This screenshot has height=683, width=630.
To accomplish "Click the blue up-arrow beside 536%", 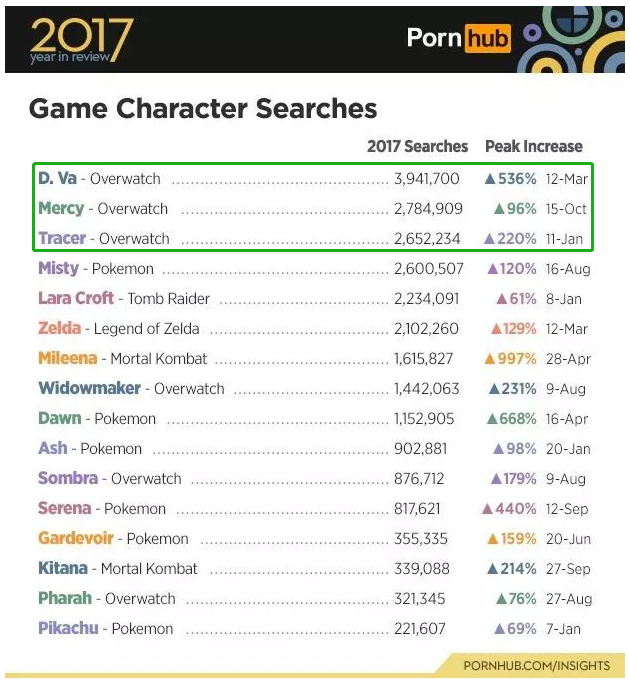I will [490, 178].
